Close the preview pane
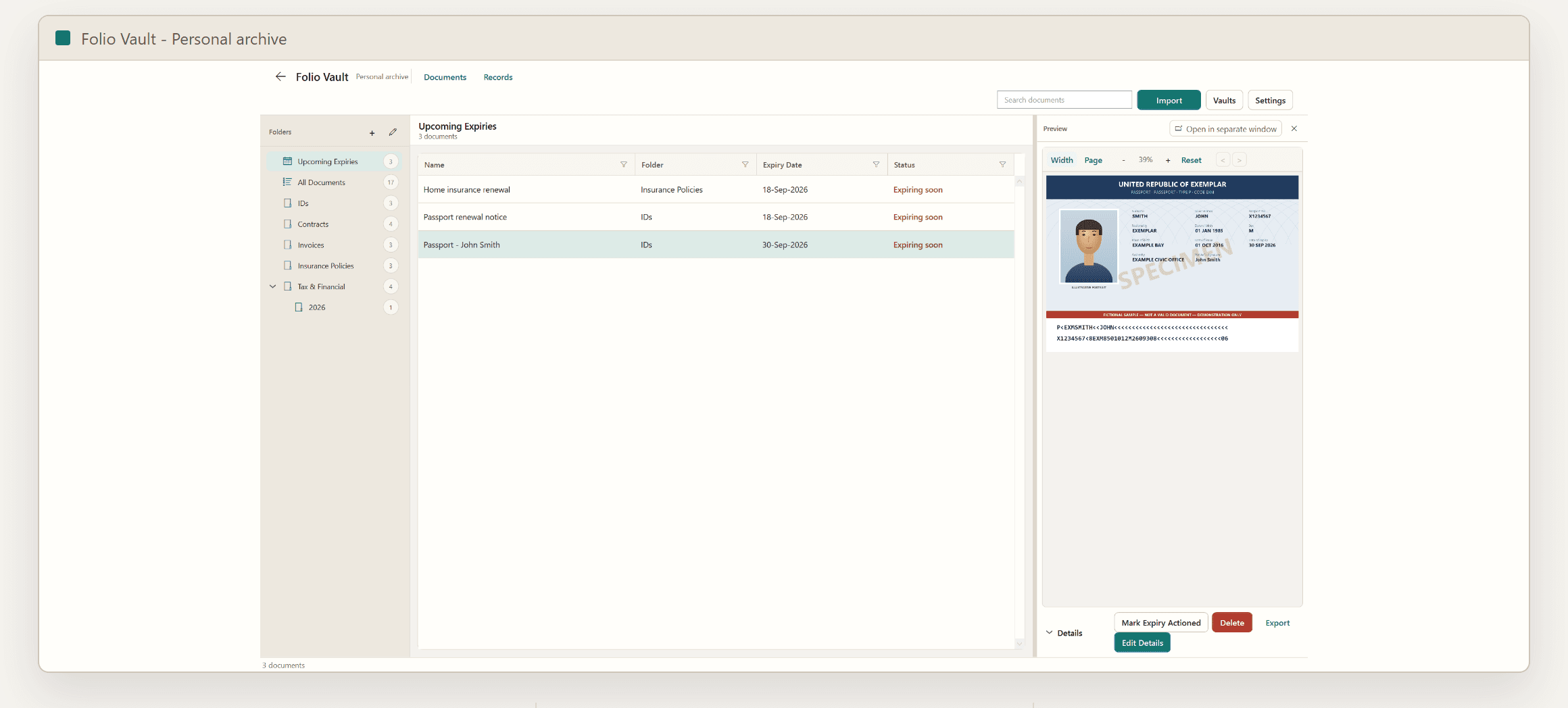 (x=1294, y=128)
